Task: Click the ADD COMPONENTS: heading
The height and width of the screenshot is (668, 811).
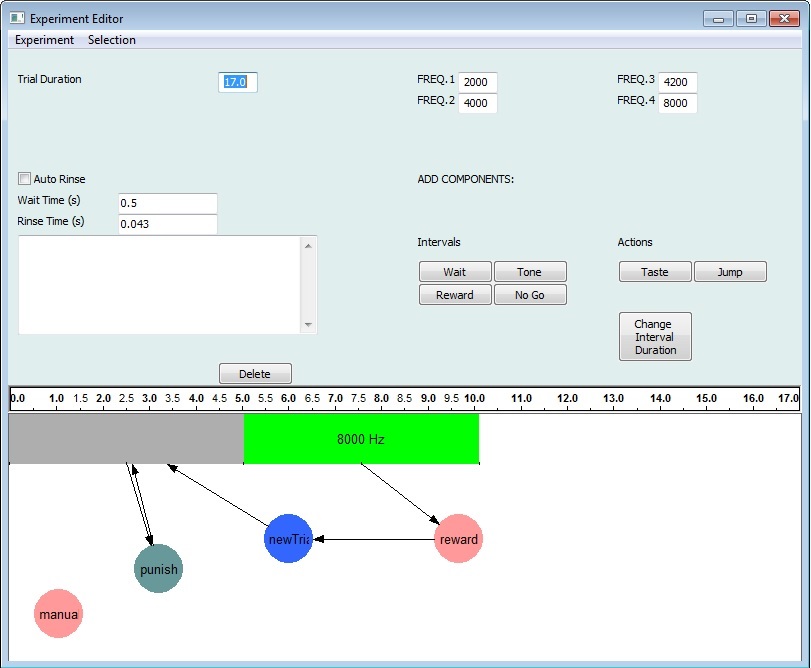Action: pos(465,179)
